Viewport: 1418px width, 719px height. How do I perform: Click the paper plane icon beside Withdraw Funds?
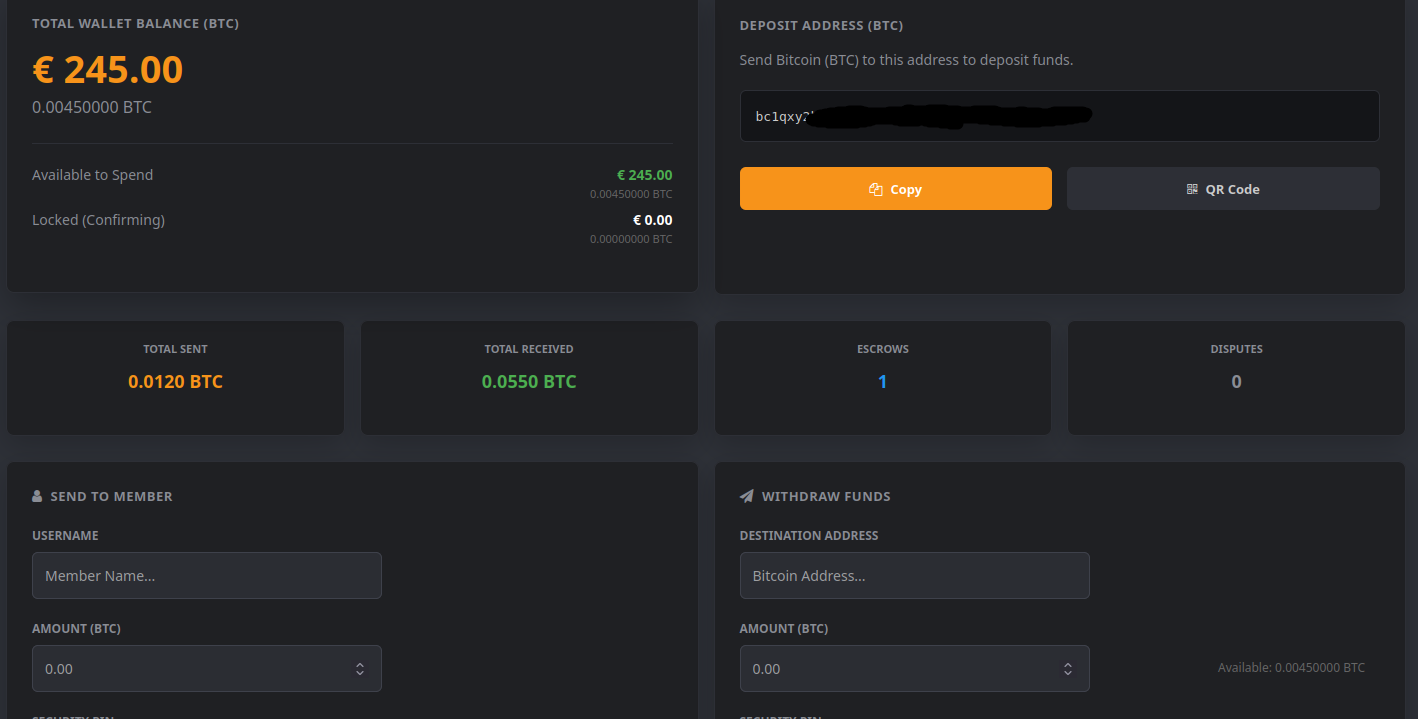click(747, 496)
